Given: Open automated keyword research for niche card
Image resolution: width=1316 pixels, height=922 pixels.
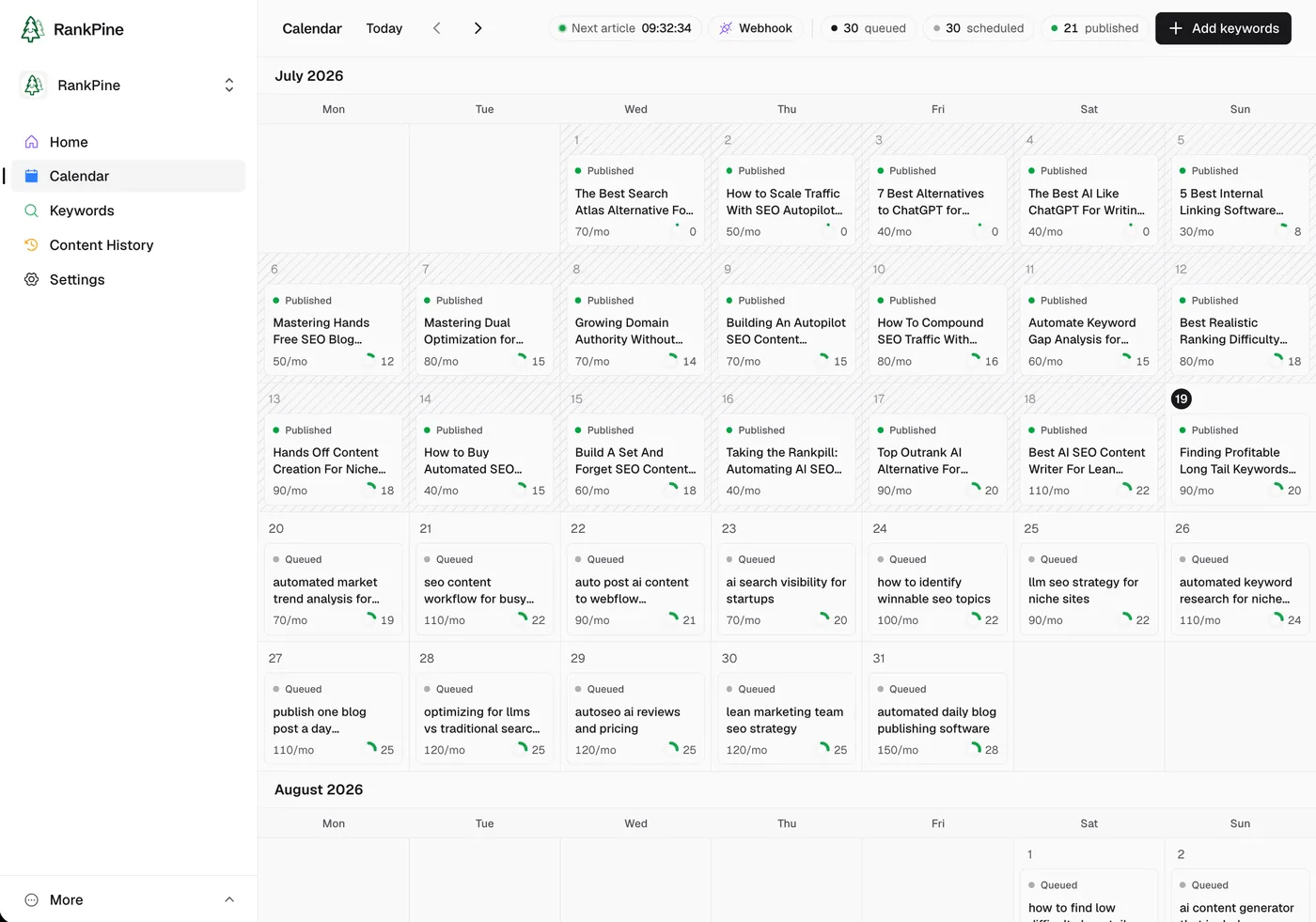Looking at the screenshot, I should [1240, 590].
